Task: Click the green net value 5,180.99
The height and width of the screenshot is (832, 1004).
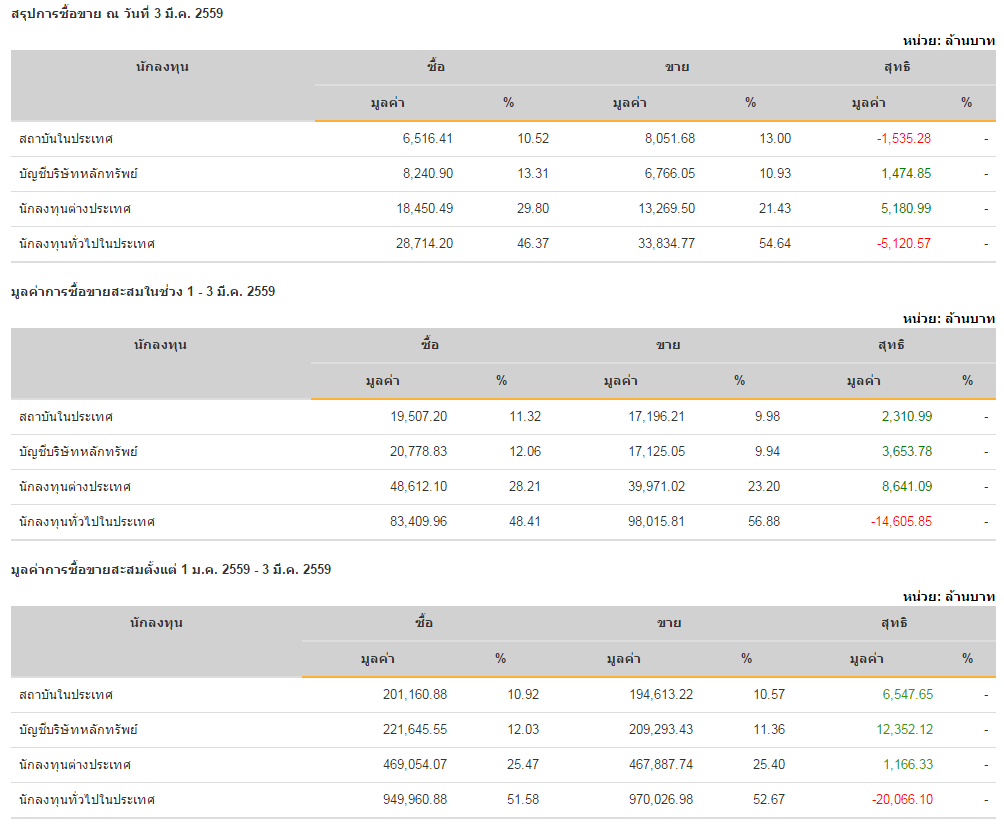Action: [x=906, y=208]
